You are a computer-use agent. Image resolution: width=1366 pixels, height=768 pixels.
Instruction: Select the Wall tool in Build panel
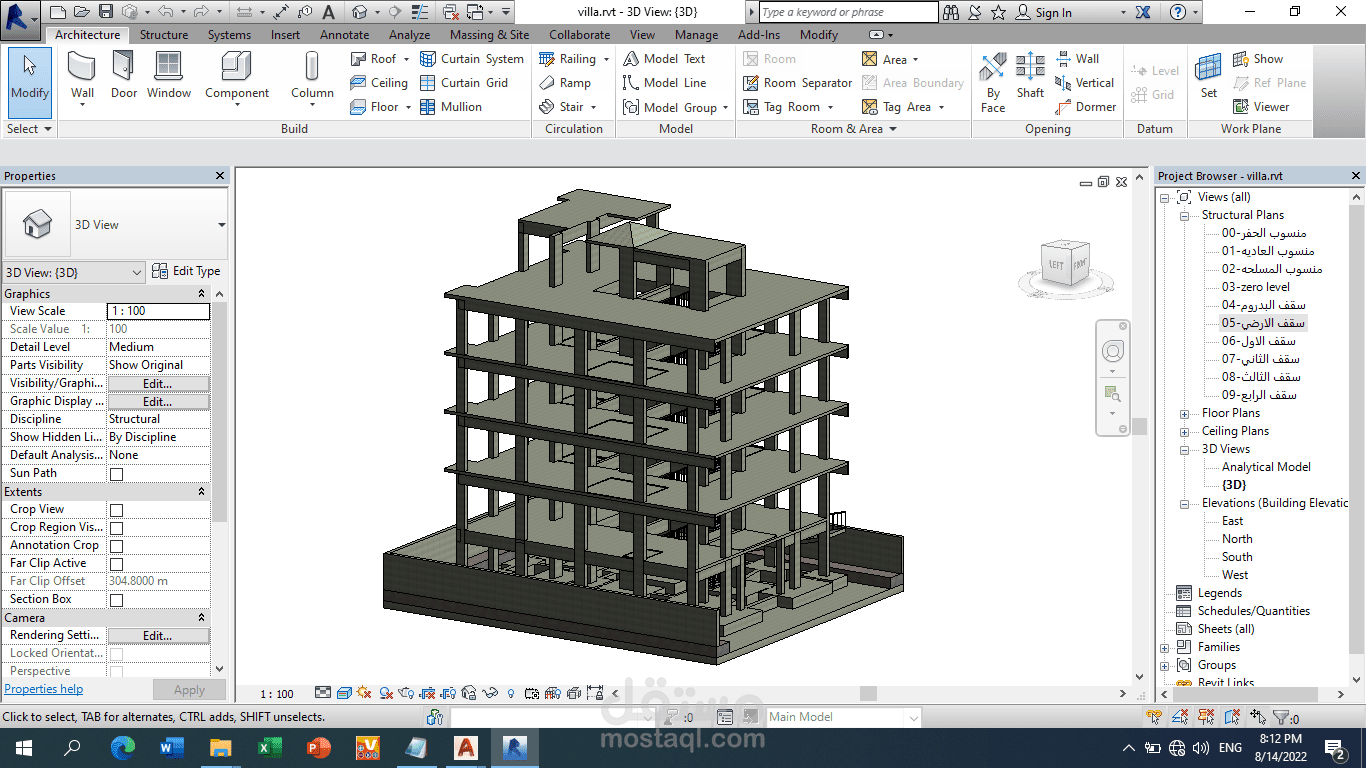click(82, 76)
